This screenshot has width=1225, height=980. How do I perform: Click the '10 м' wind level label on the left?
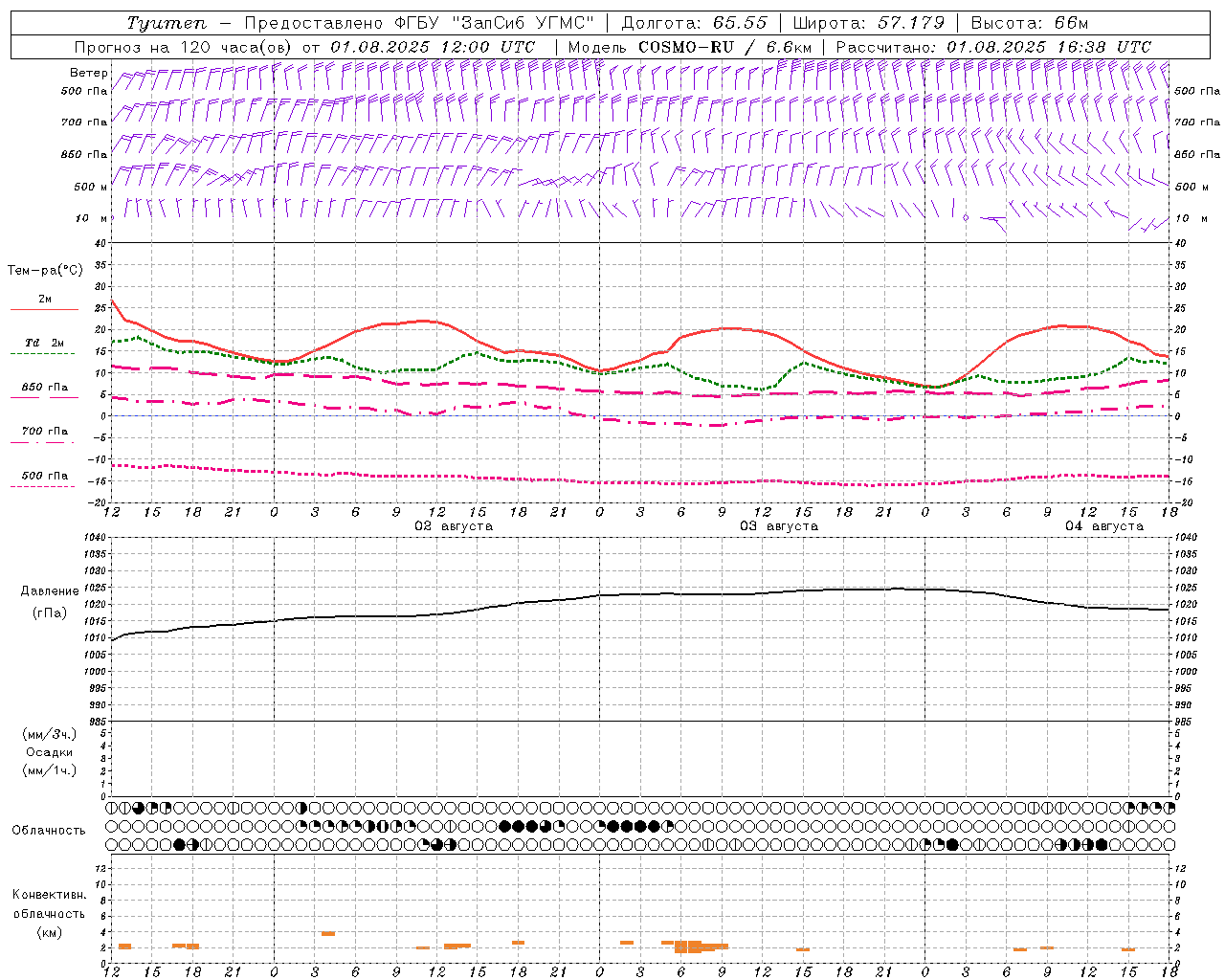pos(92,218)
